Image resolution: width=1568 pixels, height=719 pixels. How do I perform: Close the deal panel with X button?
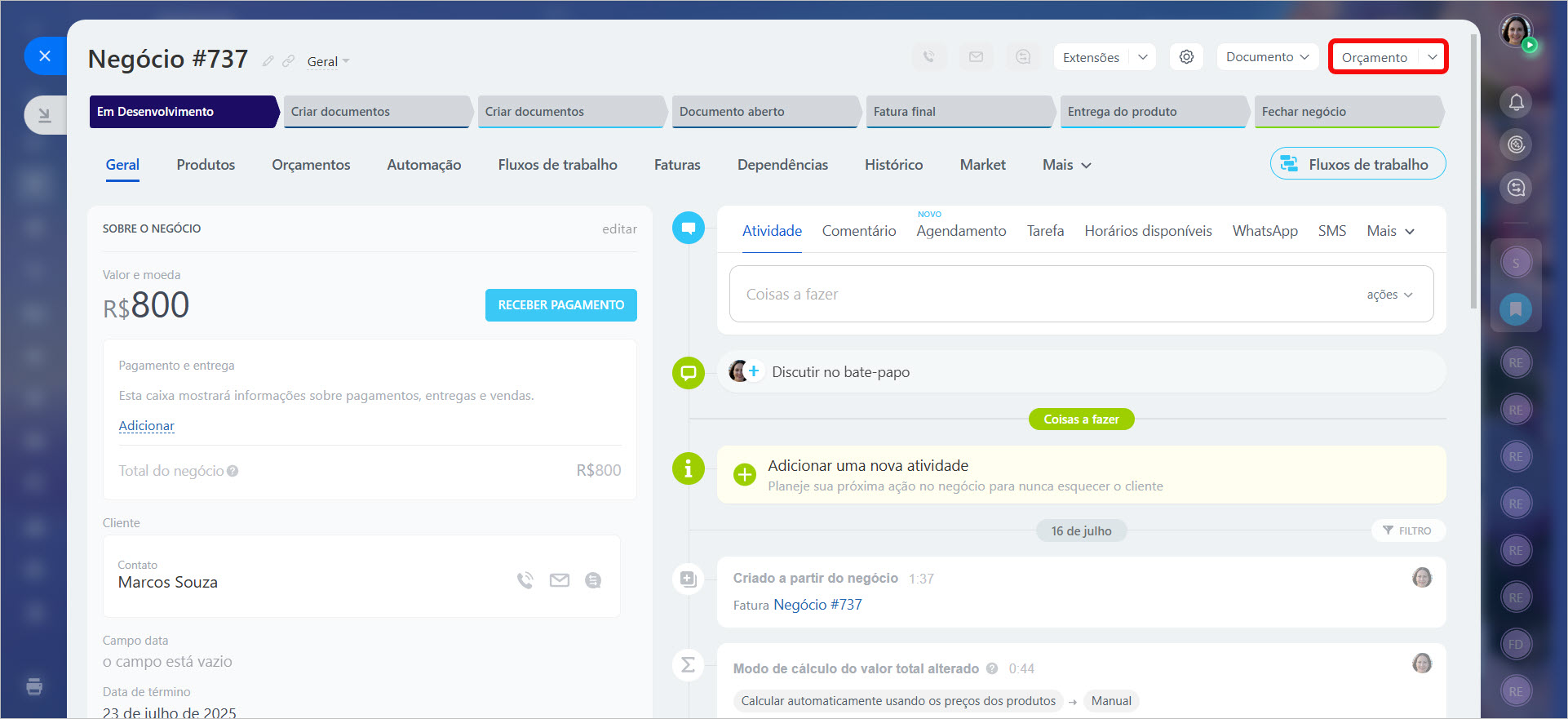pos(45,56)
